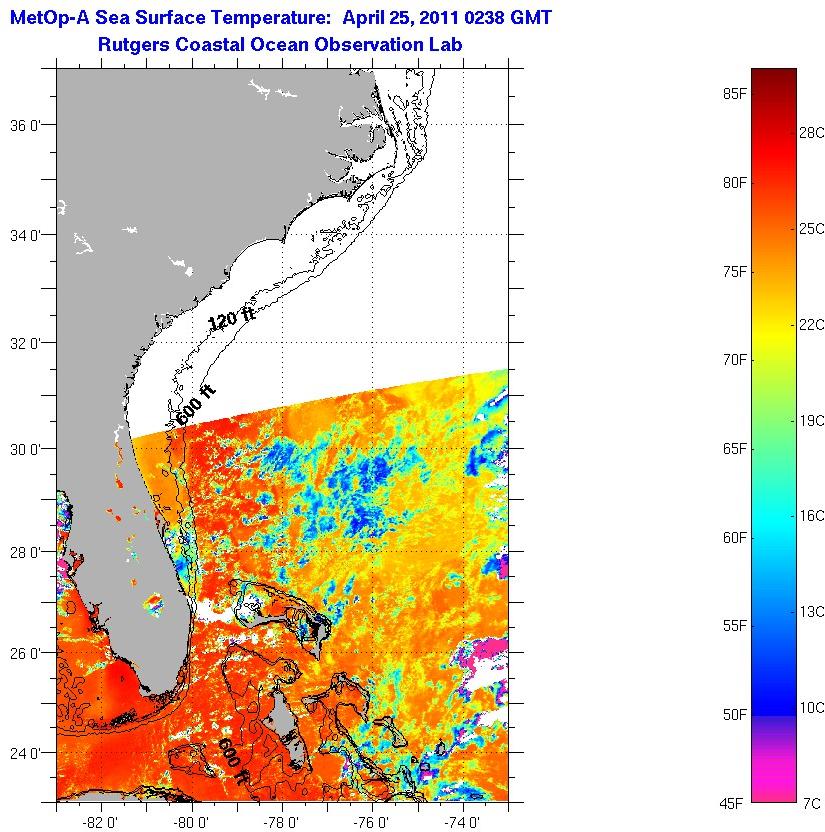
Task: Click the -78 0' longitude label
Action: [x=281, y=823]
